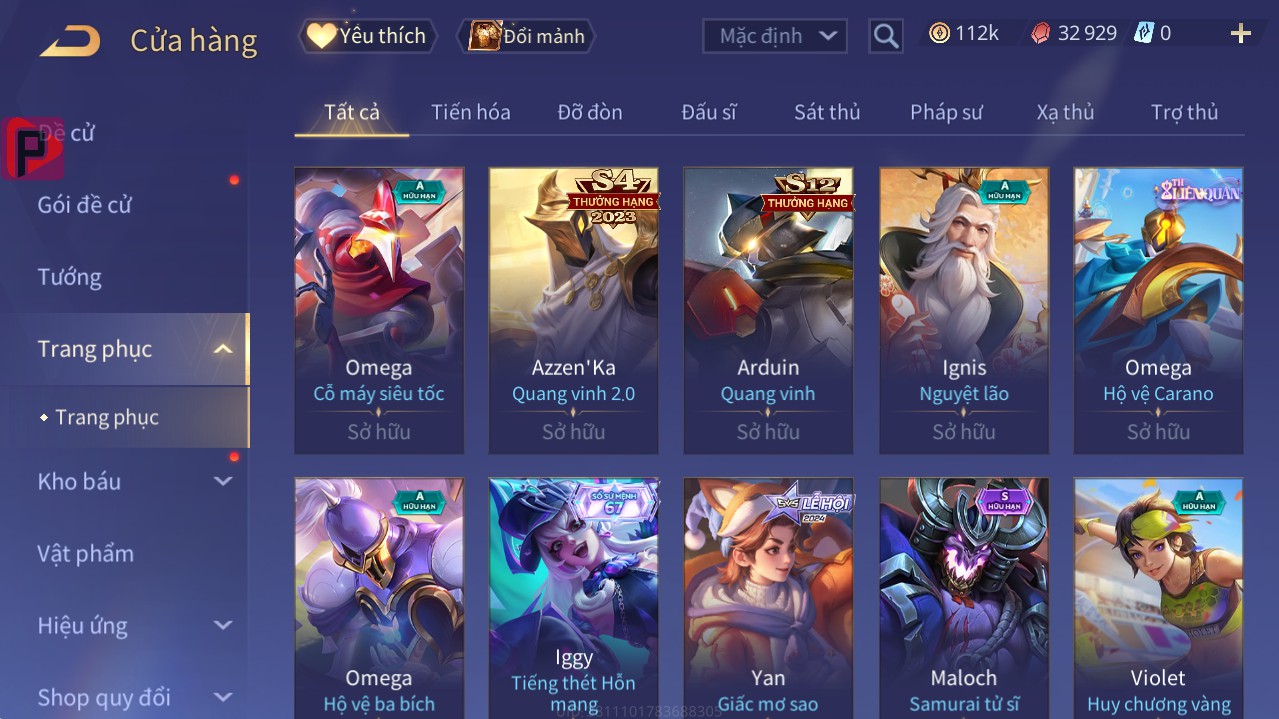Switch to the Pháp sư tab
This screenshot has width=1279, height=719.
(946, 112)
